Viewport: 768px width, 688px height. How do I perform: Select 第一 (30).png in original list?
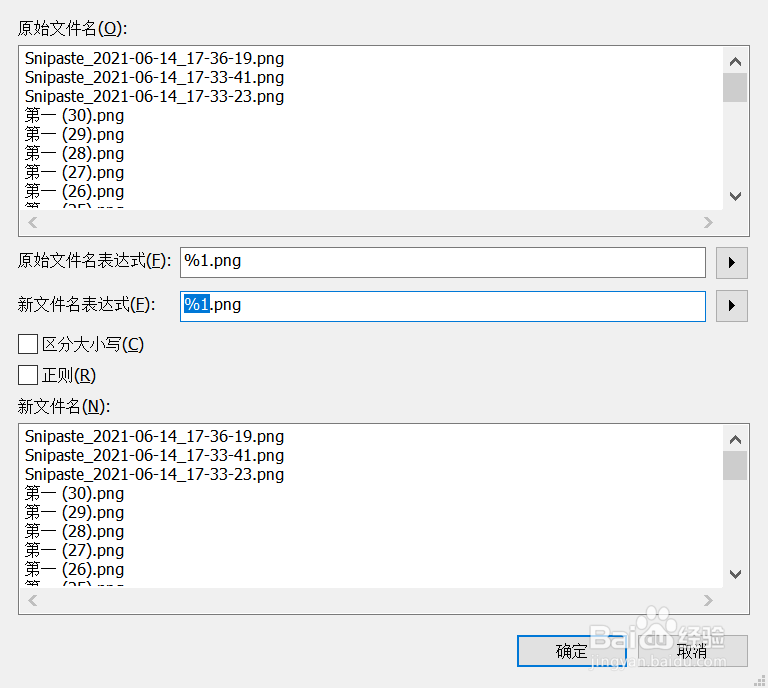(74, 116)
